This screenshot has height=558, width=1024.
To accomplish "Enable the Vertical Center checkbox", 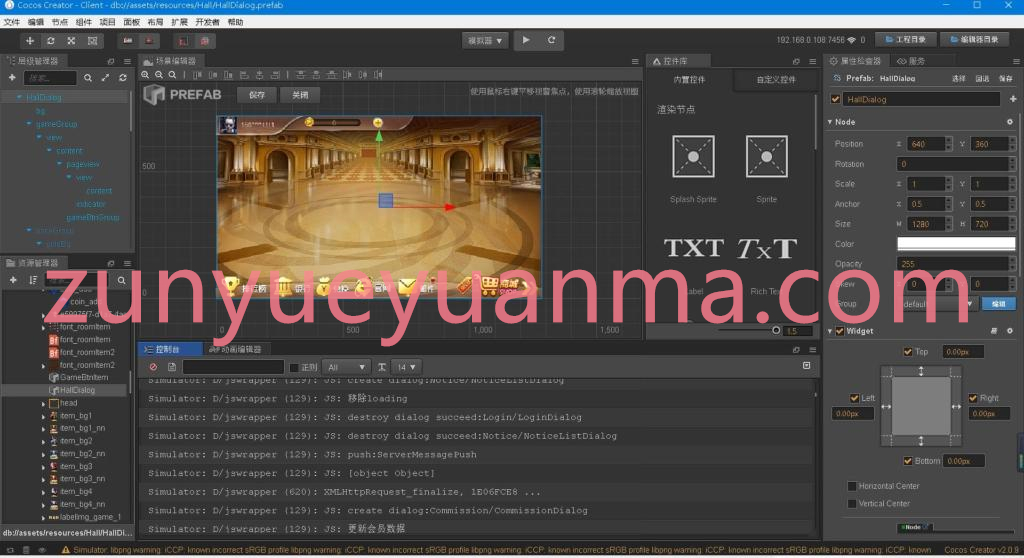I will 852,504.
